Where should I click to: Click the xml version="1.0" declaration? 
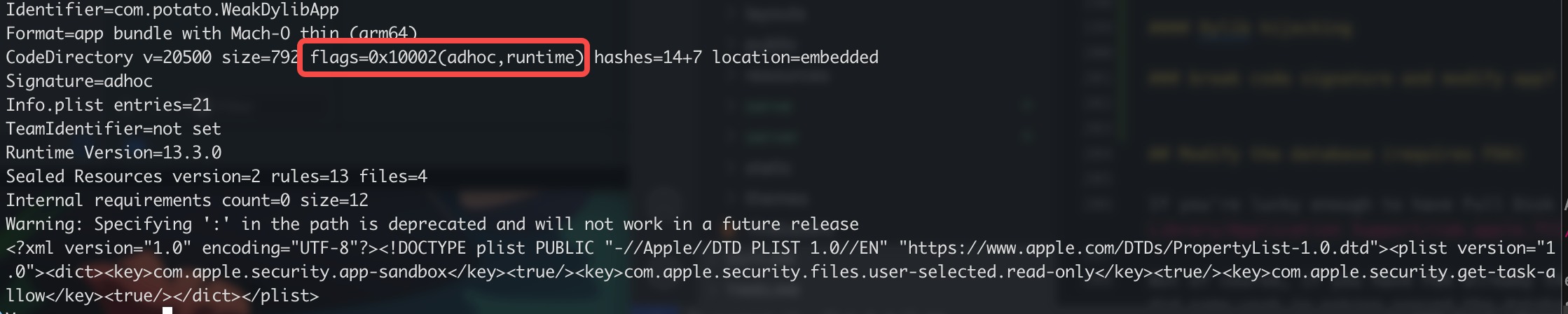pyautogui.click(x=99, y=248)
